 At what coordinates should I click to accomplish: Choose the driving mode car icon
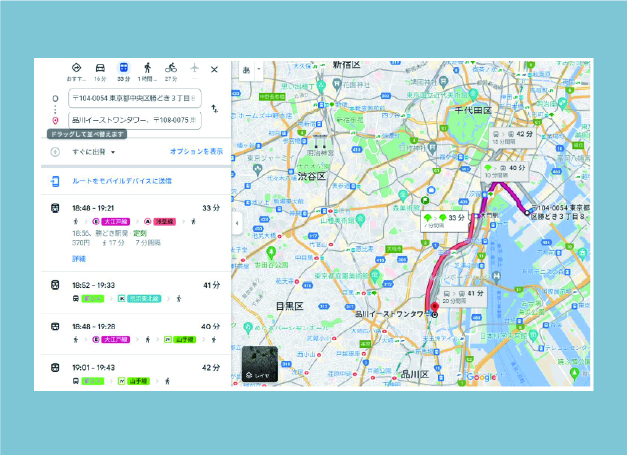point(100,68)
